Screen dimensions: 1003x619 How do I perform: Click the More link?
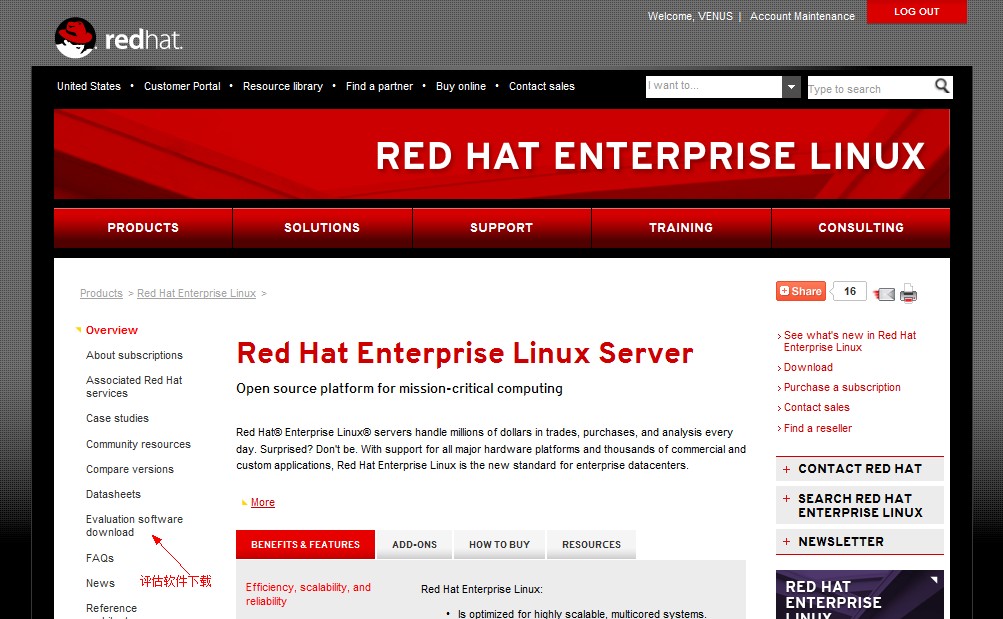[262, 502]
